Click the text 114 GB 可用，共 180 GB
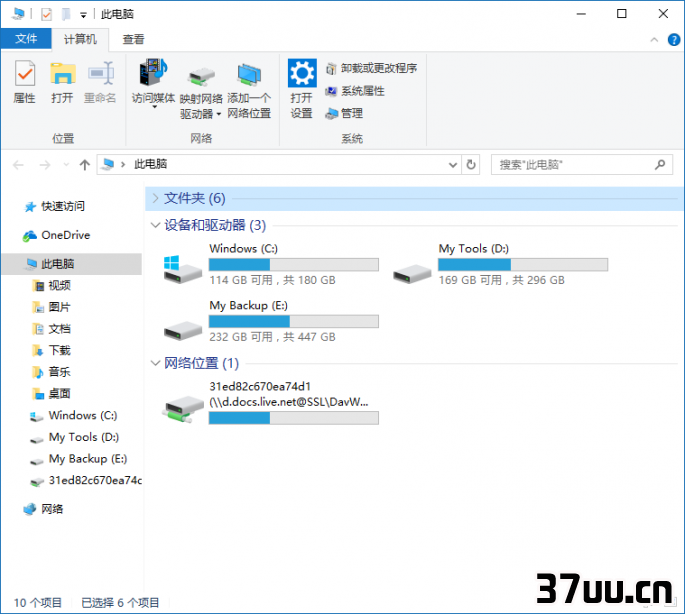Viewport: 685px width, 614px height. point(273,280)
